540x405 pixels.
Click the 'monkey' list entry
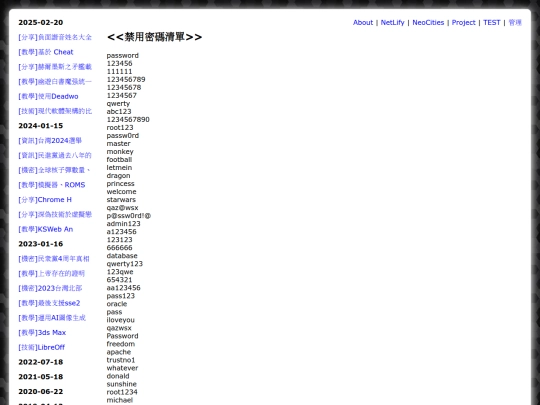tap(120, 152)
